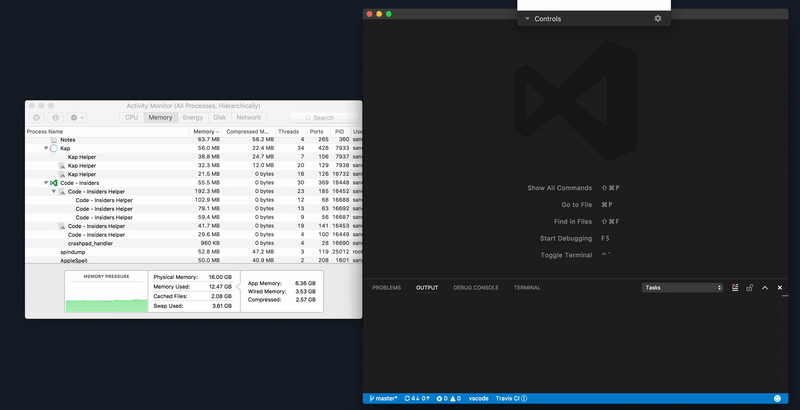
Task: Select the Code - Insiders Helper row with 29.6 MB
Action: [x=194, y=235]
